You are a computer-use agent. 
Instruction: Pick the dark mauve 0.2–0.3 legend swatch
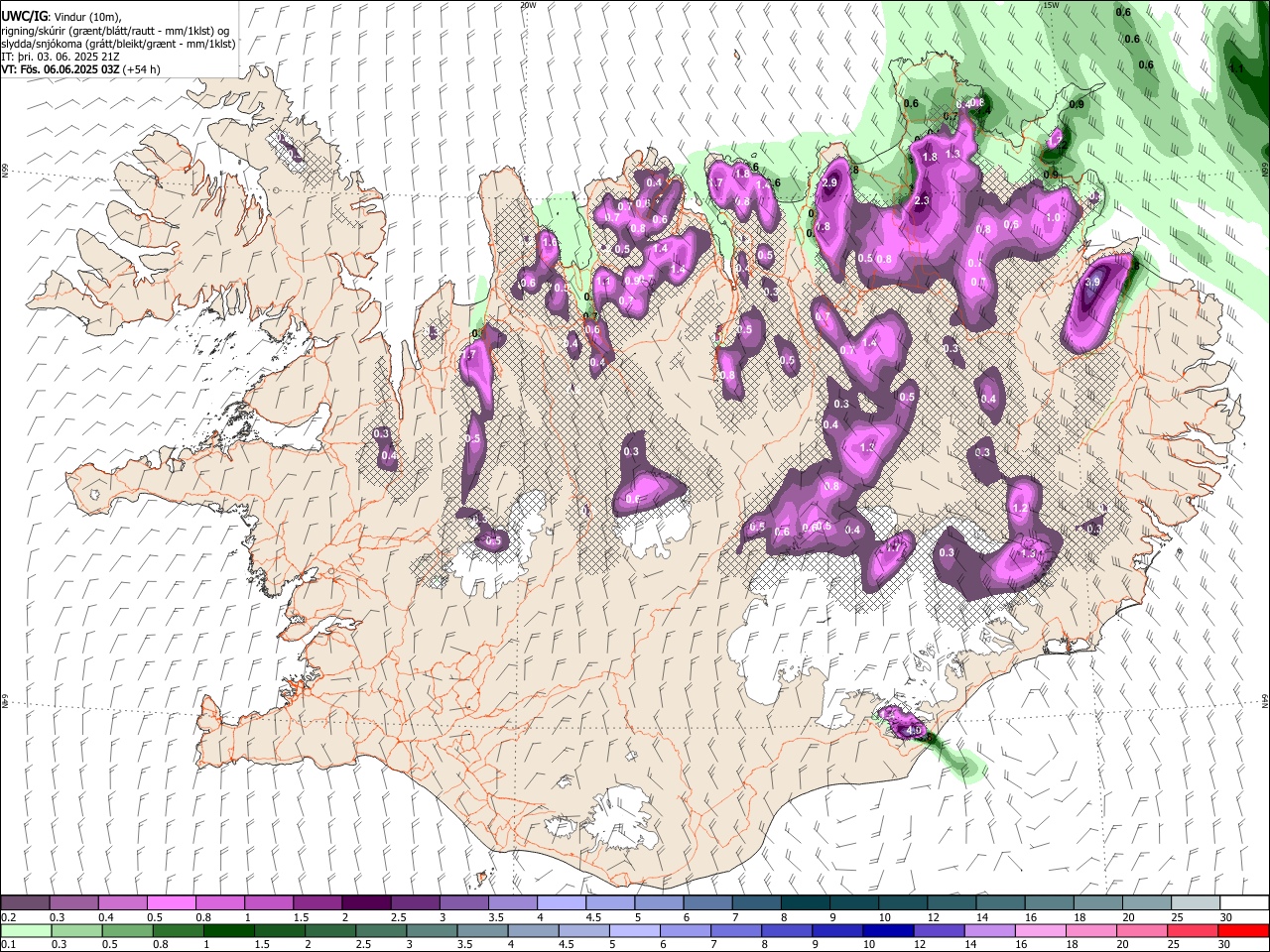pos(25,903)
